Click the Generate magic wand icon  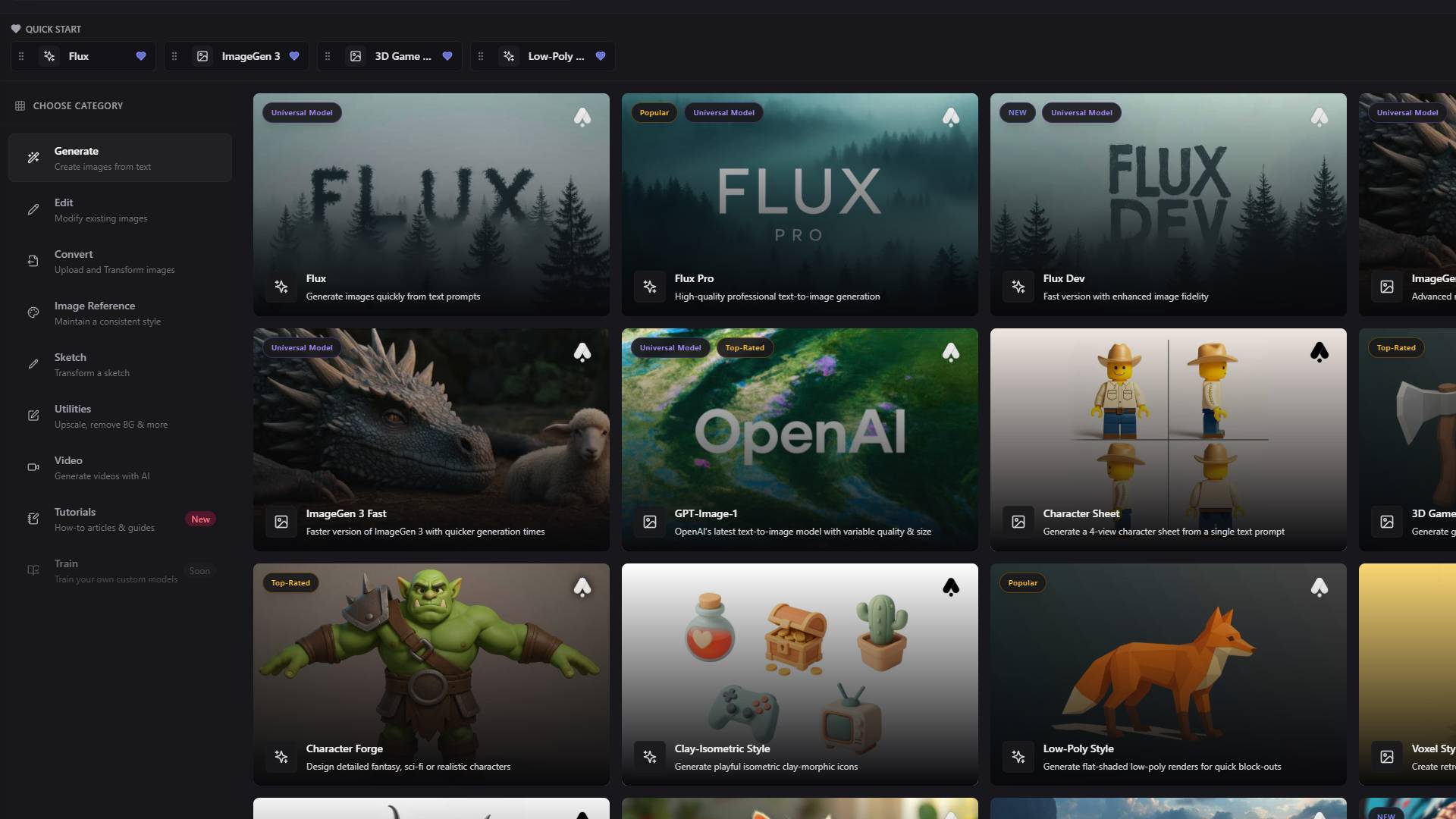pos(33,158)
